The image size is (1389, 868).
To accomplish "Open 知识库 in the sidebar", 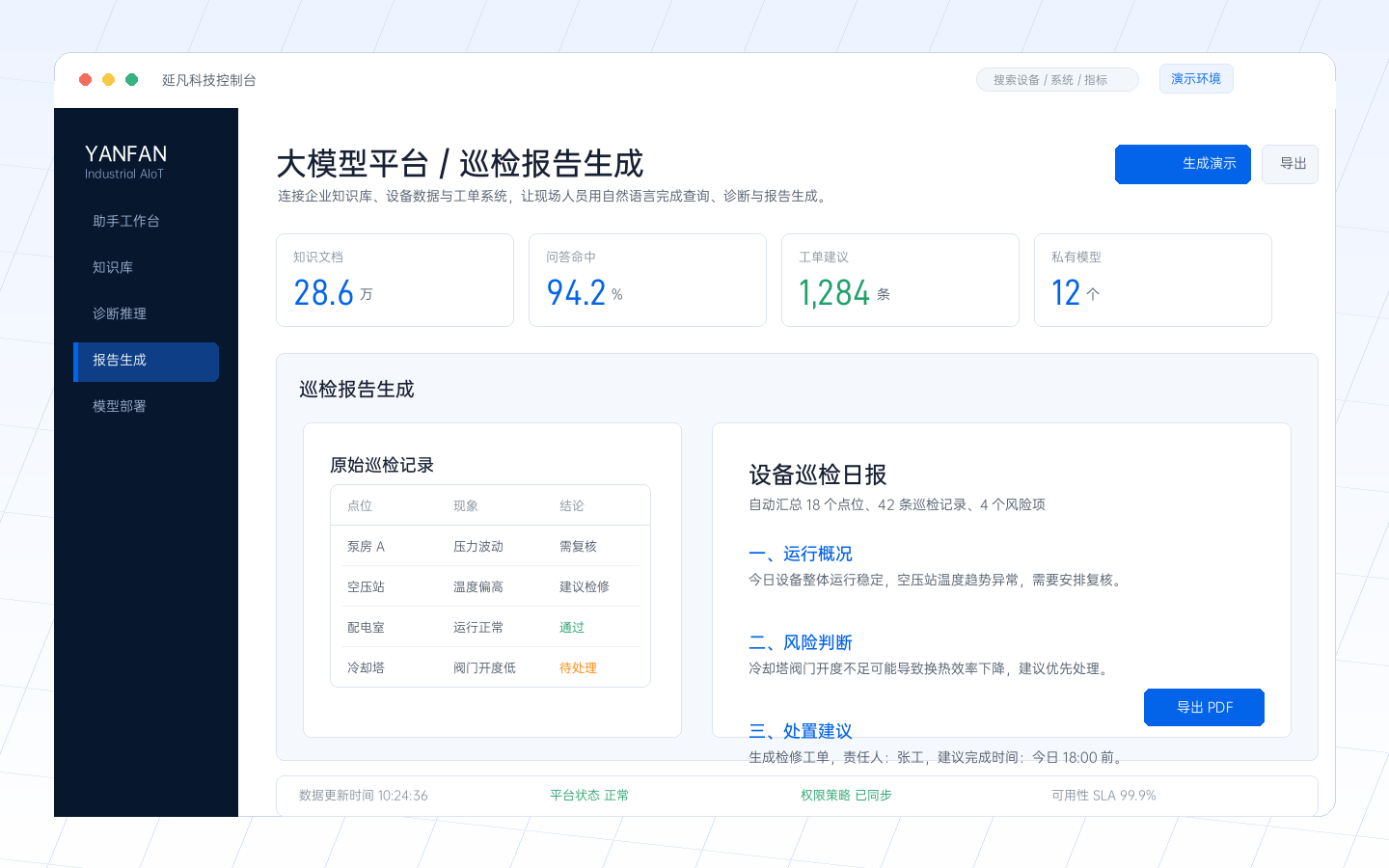I will pyautogui.click(x=146, y=267).
